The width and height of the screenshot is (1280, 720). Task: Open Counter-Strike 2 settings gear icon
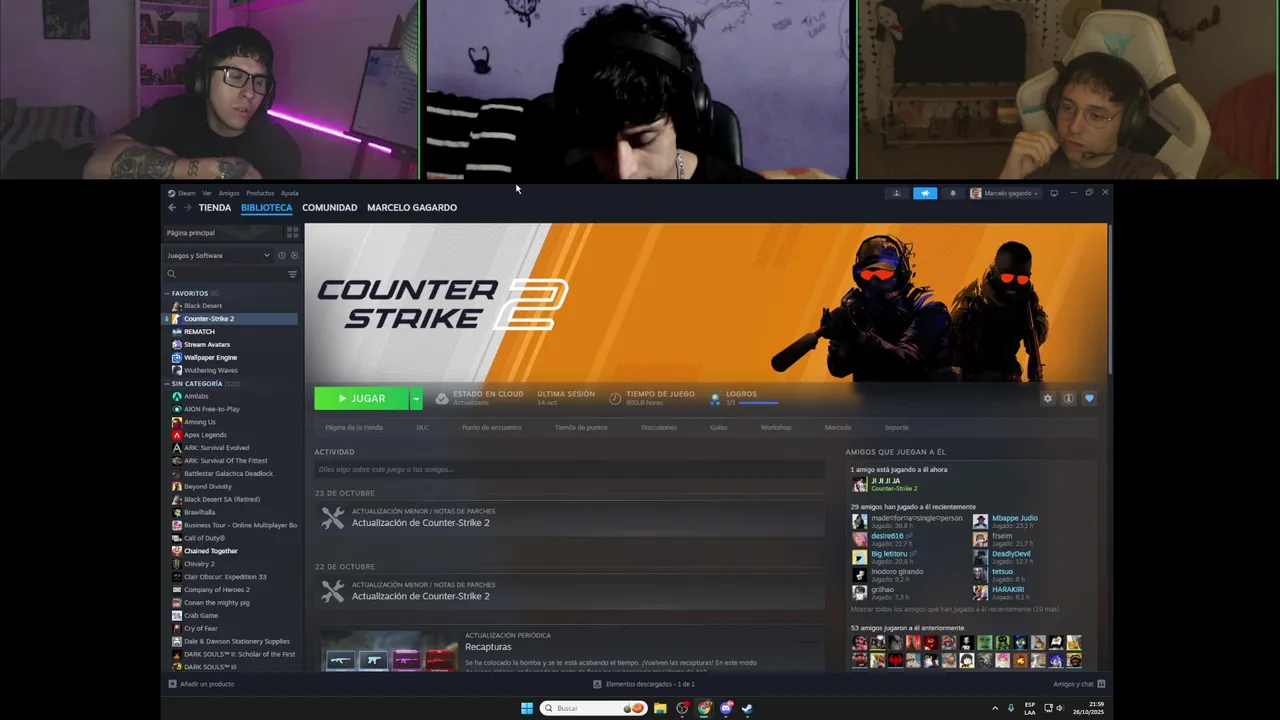tap(1047, 398)
